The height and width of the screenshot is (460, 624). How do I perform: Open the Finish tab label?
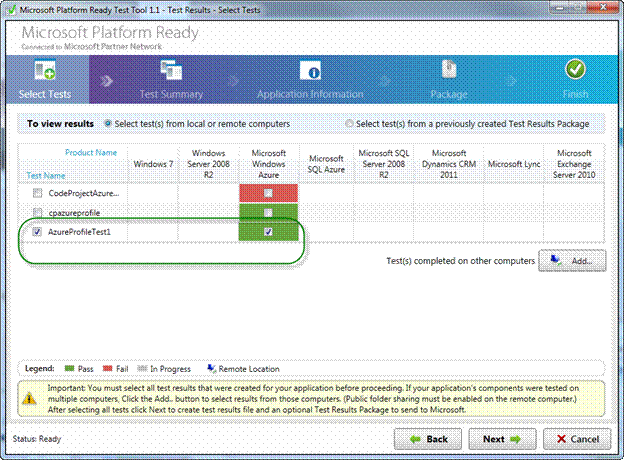coord(575,94)
